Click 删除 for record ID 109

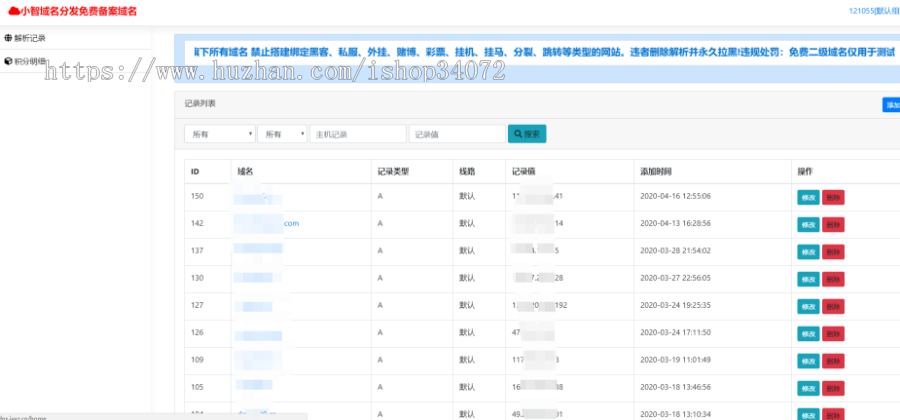coord(833,361)
